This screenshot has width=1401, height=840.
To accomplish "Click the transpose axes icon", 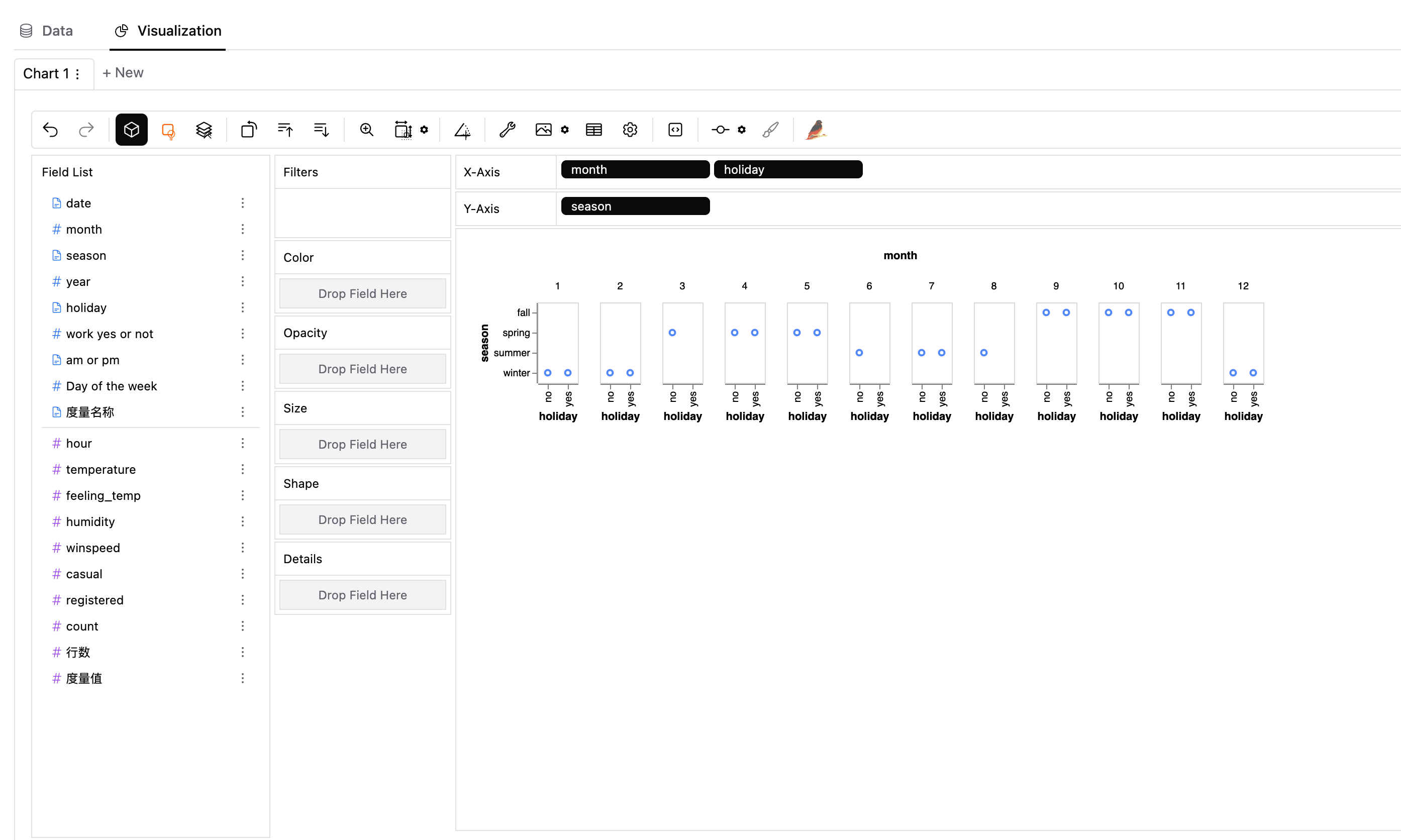I will [249, 130].
